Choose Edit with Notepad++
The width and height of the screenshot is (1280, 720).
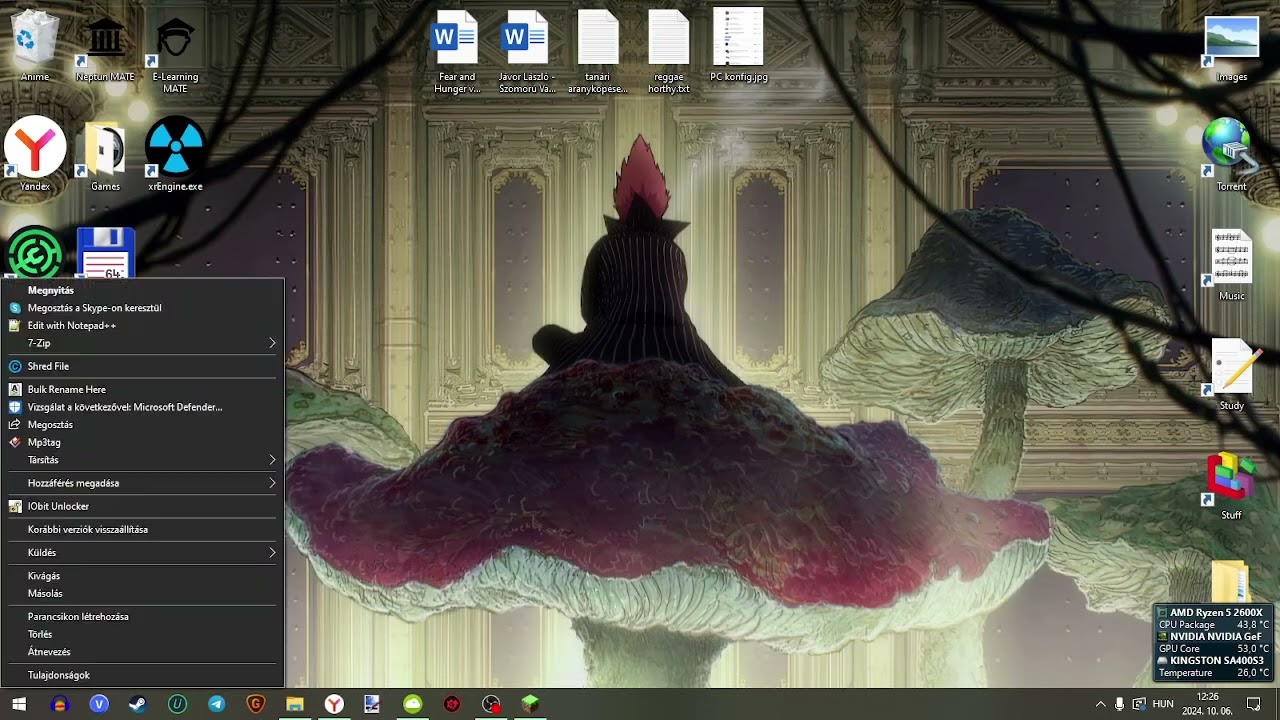(x=142, y=325)
